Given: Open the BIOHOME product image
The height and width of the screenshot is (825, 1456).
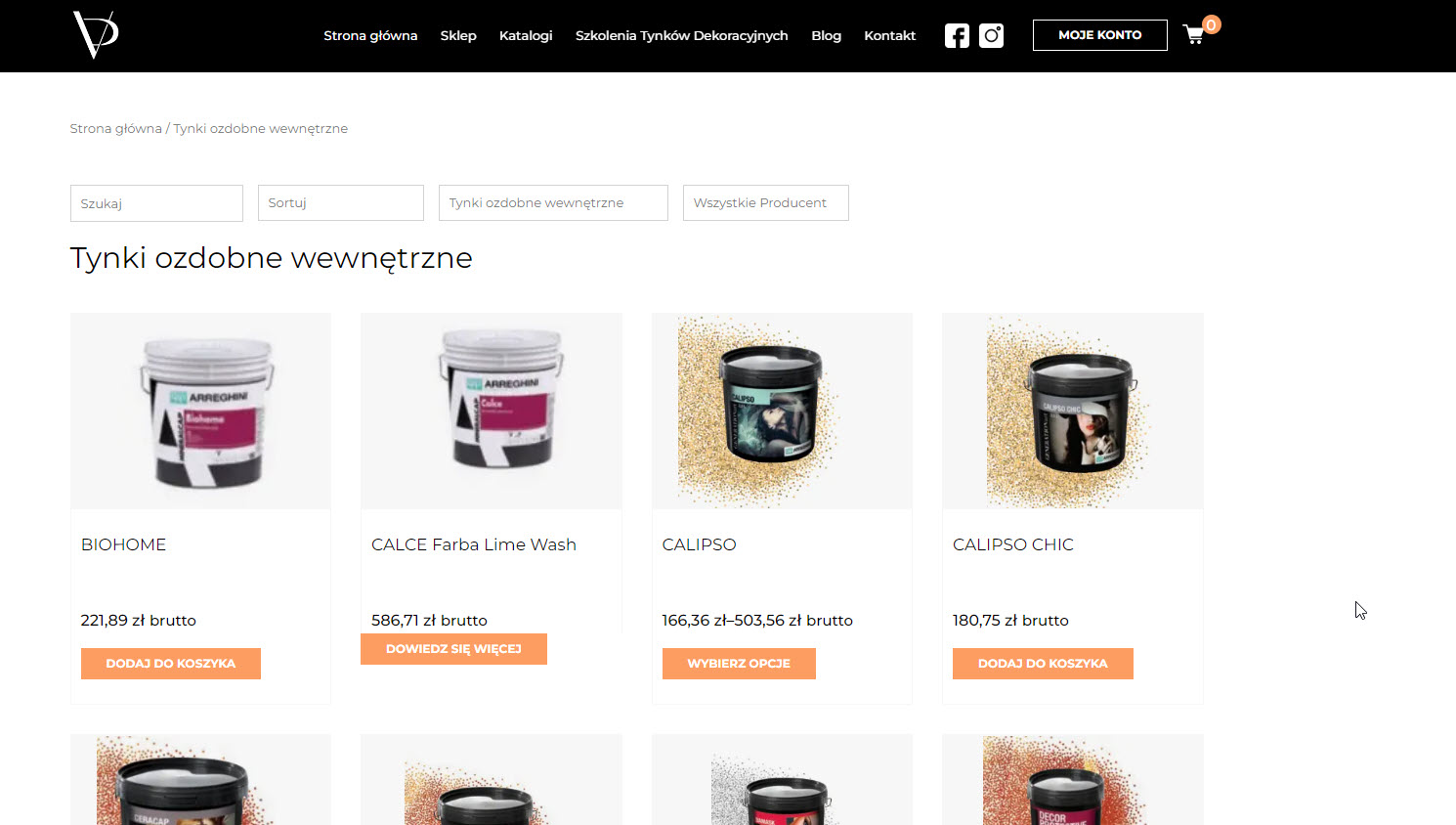Looking at the screenshot, I should tap(200, 411).
